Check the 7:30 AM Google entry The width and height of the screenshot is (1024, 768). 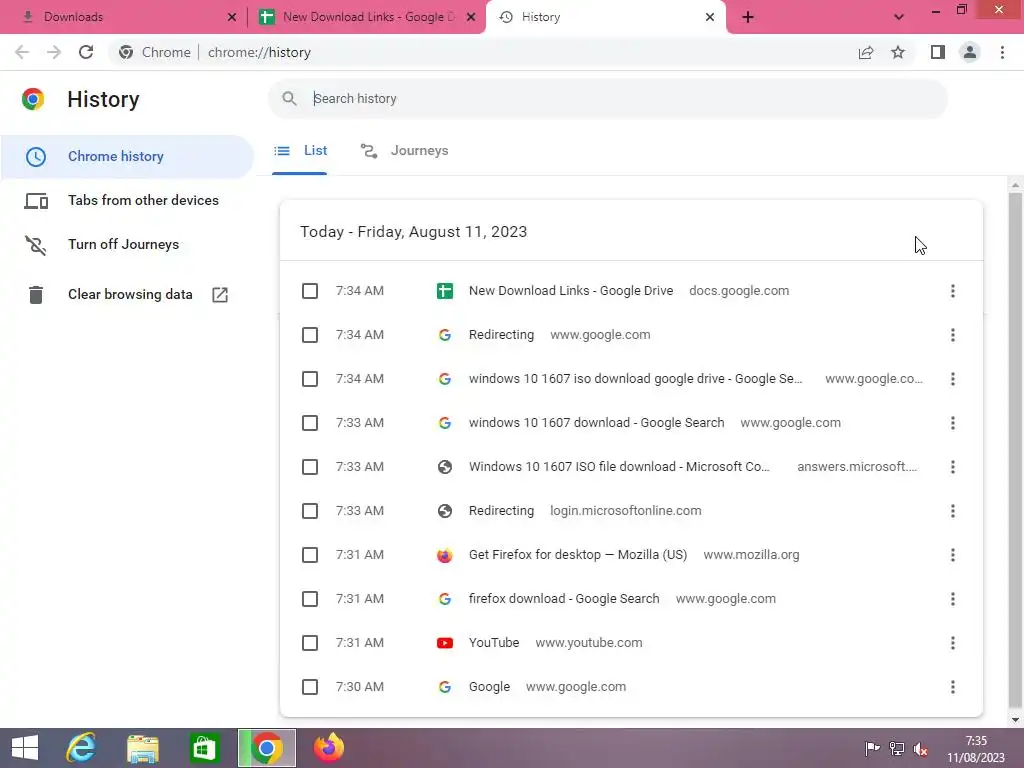click(310, 687)
